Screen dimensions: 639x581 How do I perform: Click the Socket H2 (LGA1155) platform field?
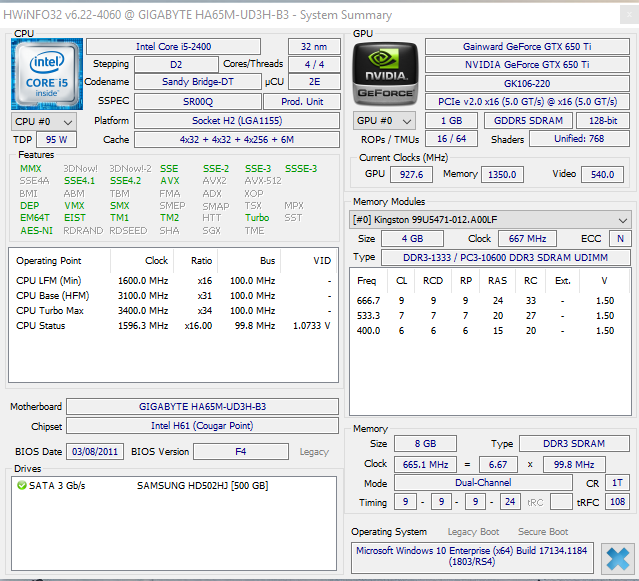pyautogui.click(x=237, y=121)
